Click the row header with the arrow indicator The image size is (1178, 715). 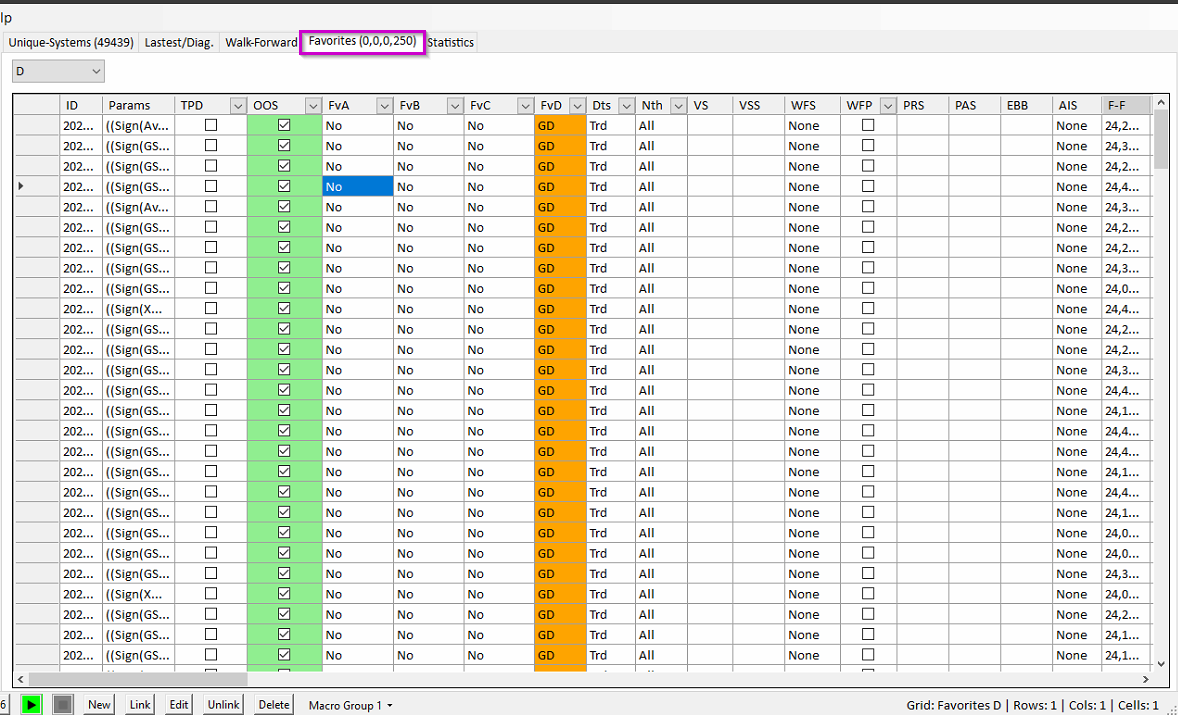(x=36, y=187)
